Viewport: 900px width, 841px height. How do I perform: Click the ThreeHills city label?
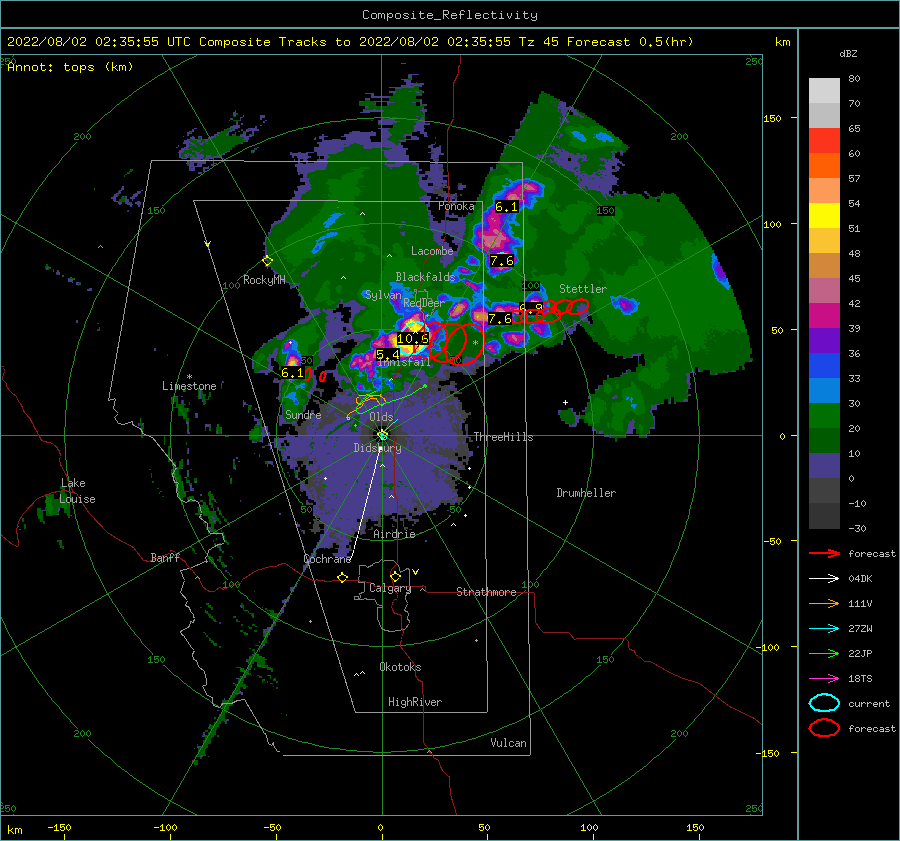coord(503,437)
